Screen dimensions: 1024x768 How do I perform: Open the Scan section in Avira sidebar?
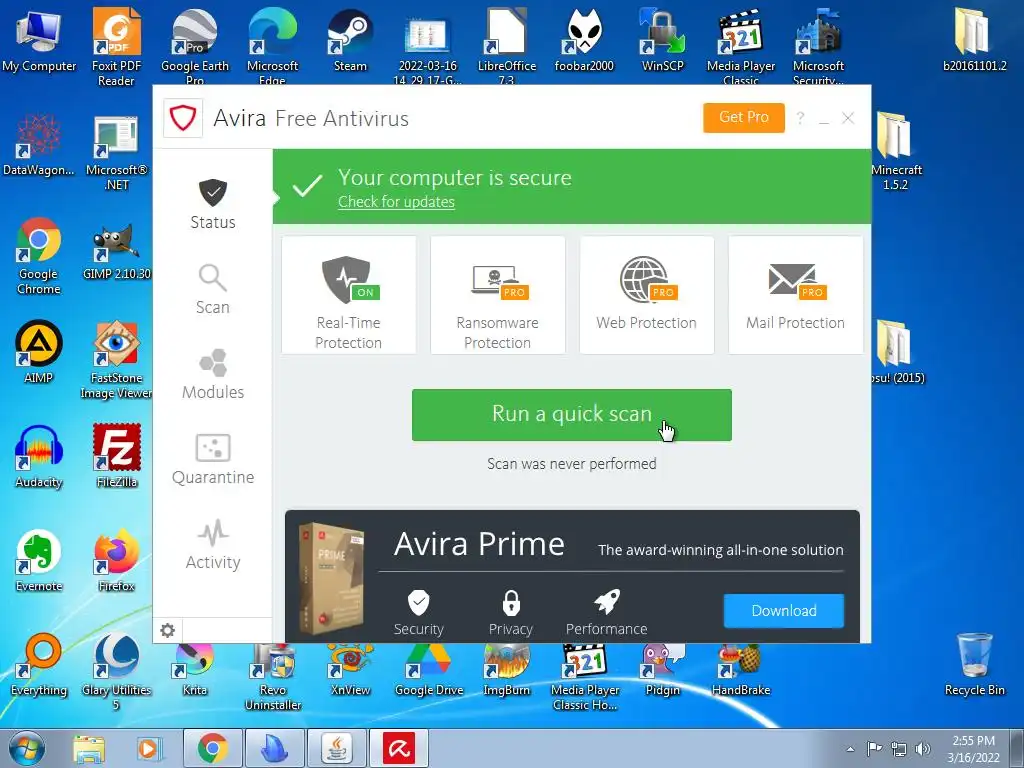213,289
